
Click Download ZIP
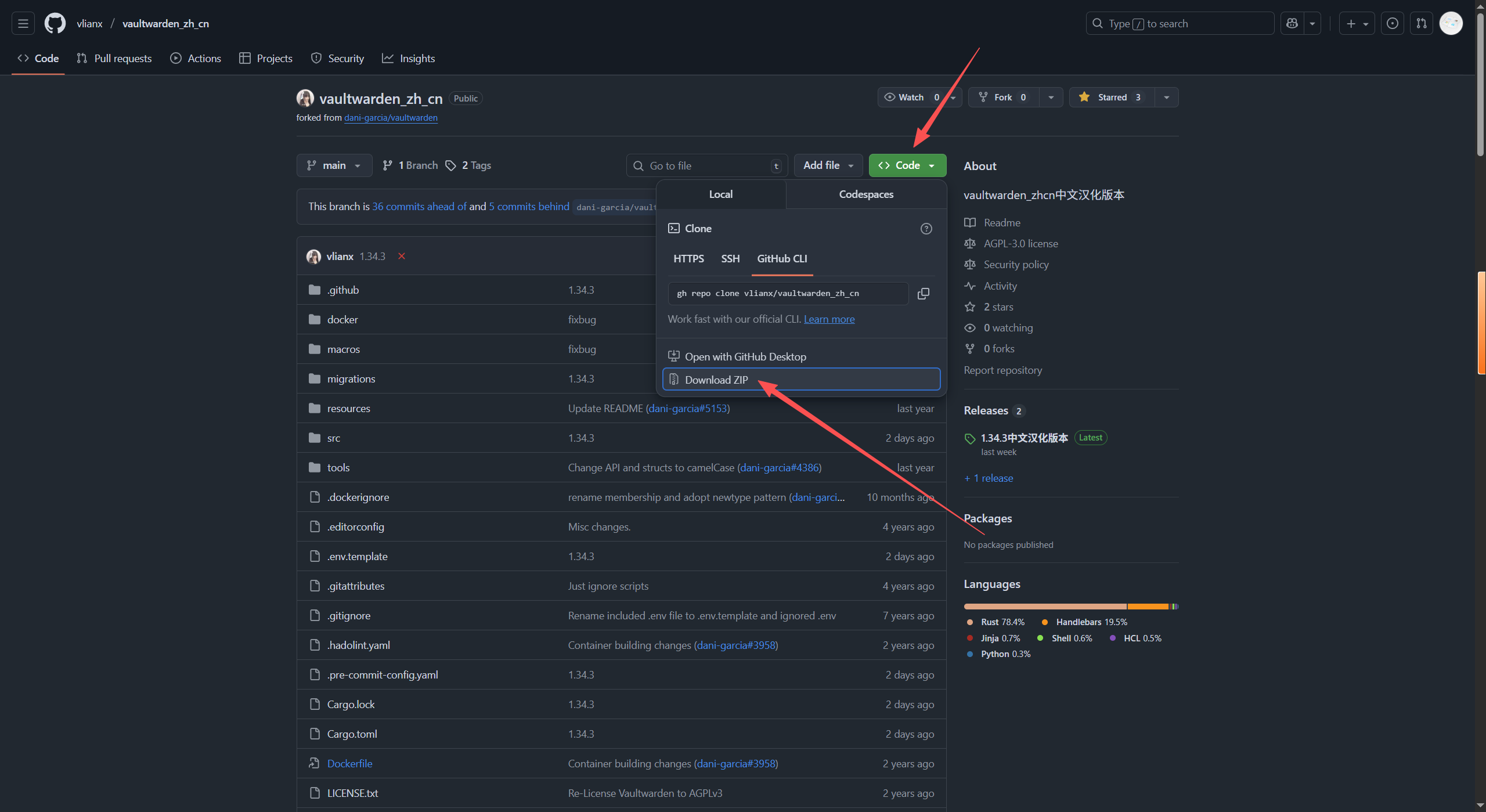(x=716, y=380)
